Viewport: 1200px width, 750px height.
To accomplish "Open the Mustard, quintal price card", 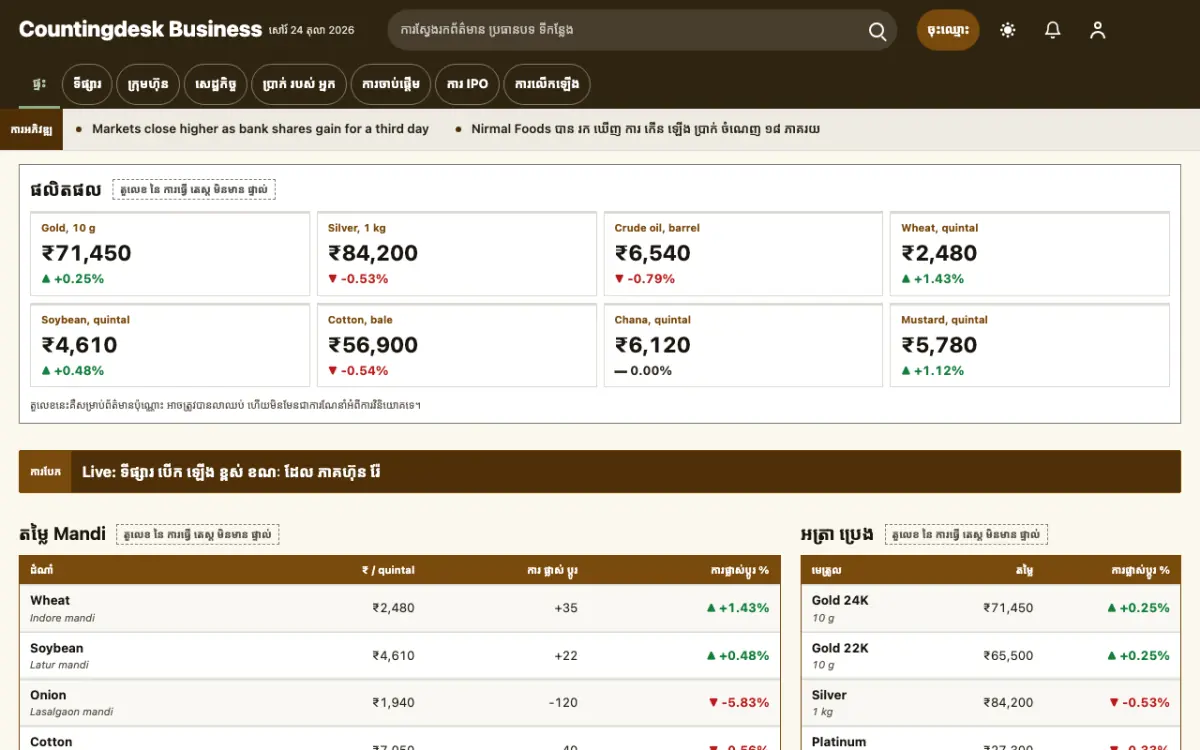I will (1030, 346).
